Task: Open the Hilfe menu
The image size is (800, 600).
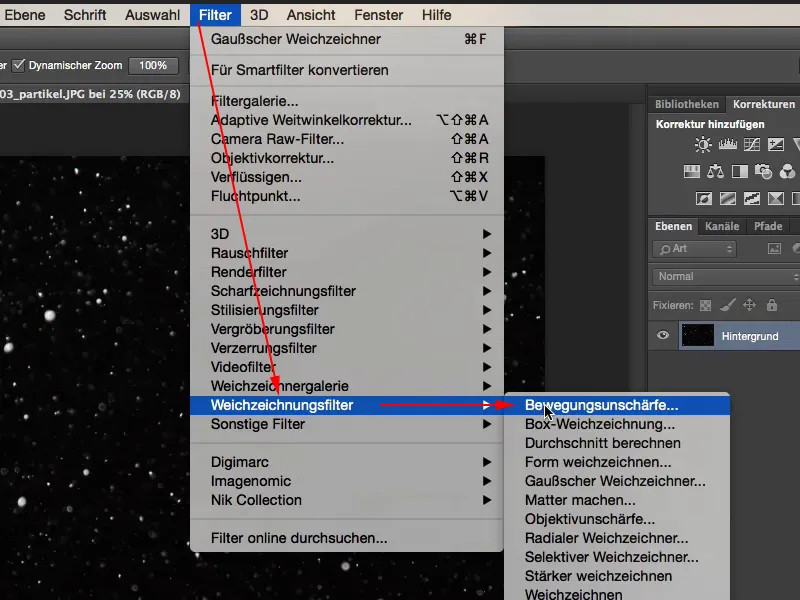Action: click(x=436, y=15)
